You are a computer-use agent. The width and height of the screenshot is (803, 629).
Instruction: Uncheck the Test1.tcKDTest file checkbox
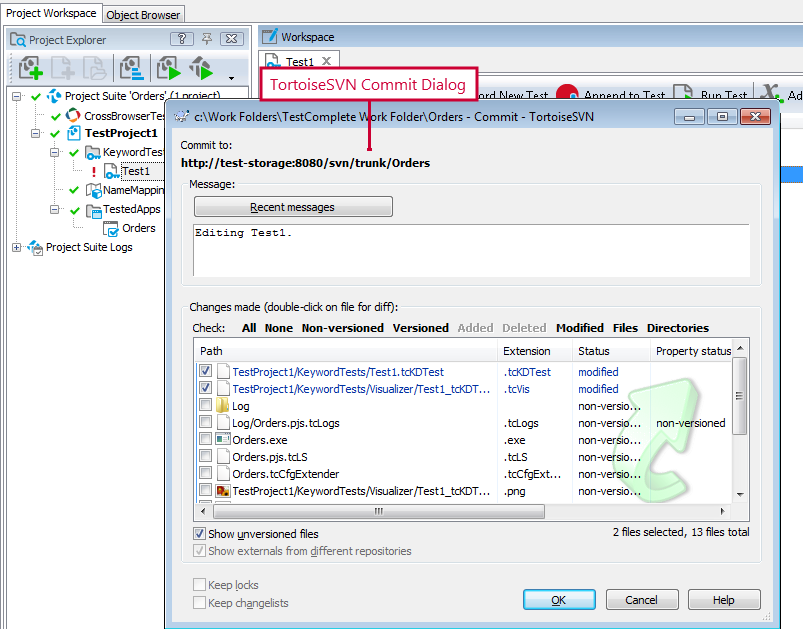[205, 372]
